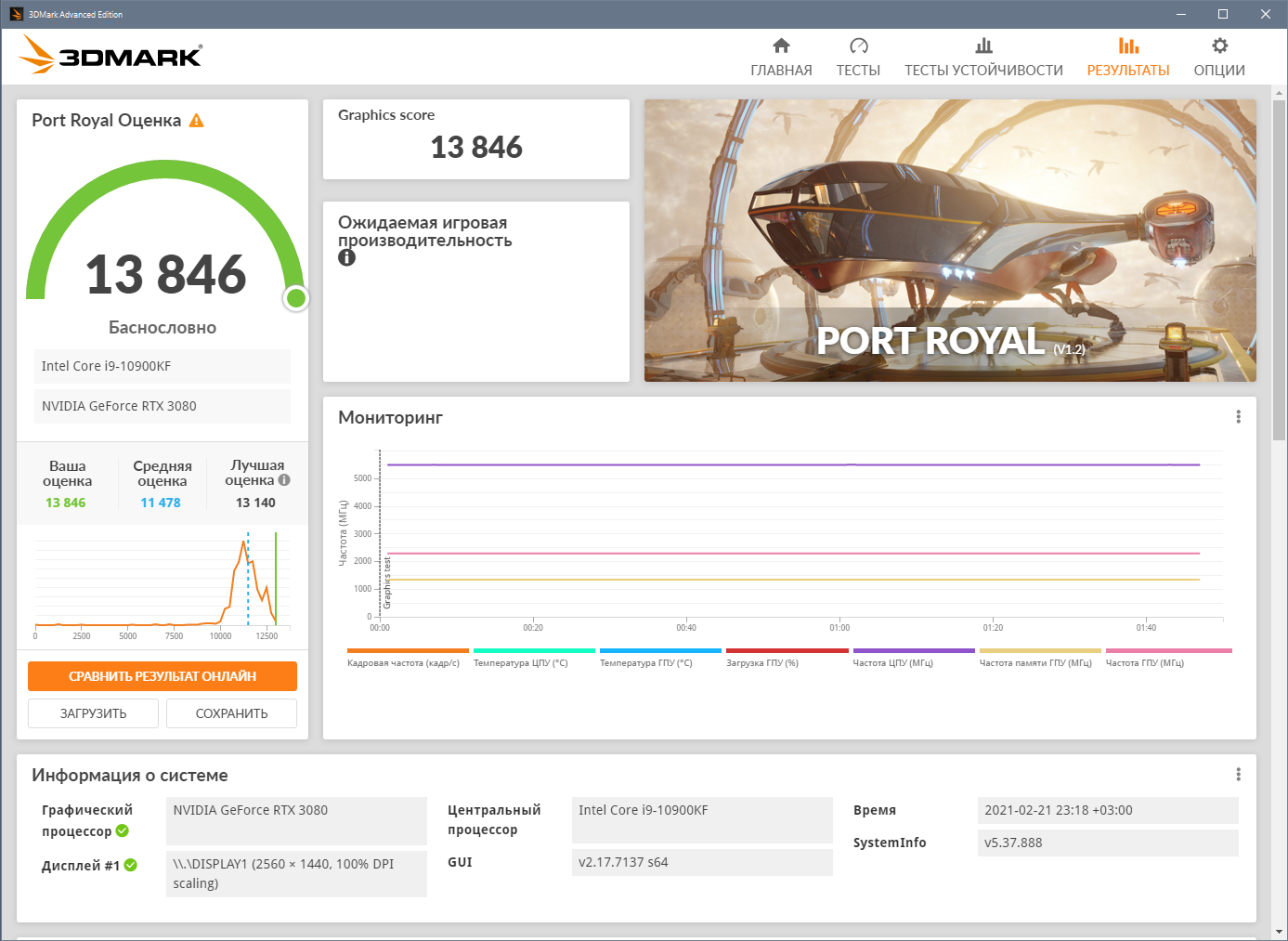Image resolution: width=1288 pixels, height=941 pixels.
Task: Click the Ваша оценка value 13 846
Action: (x=66, y=503)
